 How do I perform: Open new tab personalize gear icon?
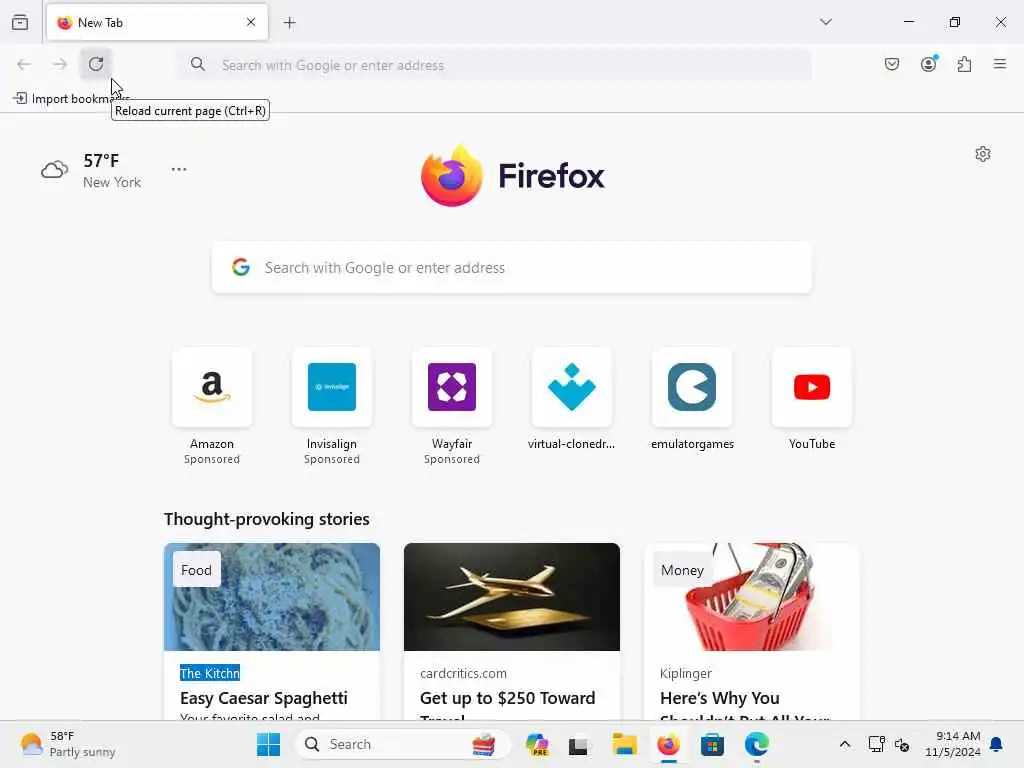(x=983, y=154)
